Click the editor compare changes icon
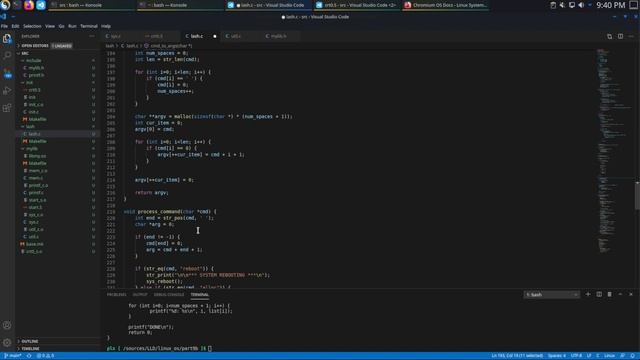Viewport: 640px width, 360px height. (609, 36)
